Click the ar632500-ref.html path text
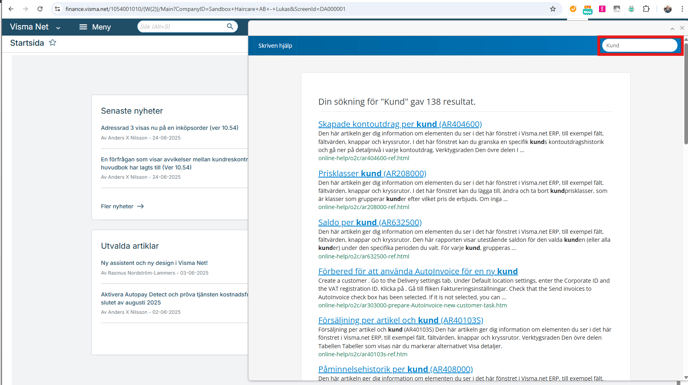688x385 pixels. [x=363, y=256]
